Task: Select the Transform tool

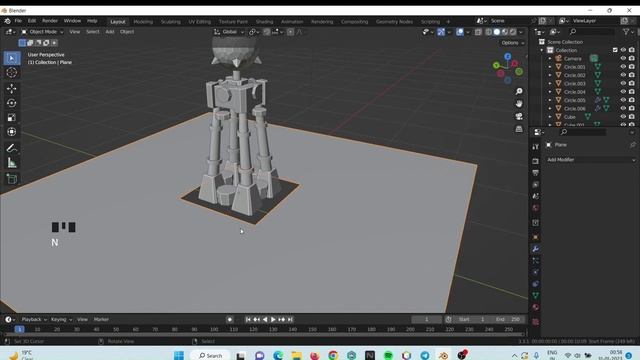Action: (x=11, y=132)
